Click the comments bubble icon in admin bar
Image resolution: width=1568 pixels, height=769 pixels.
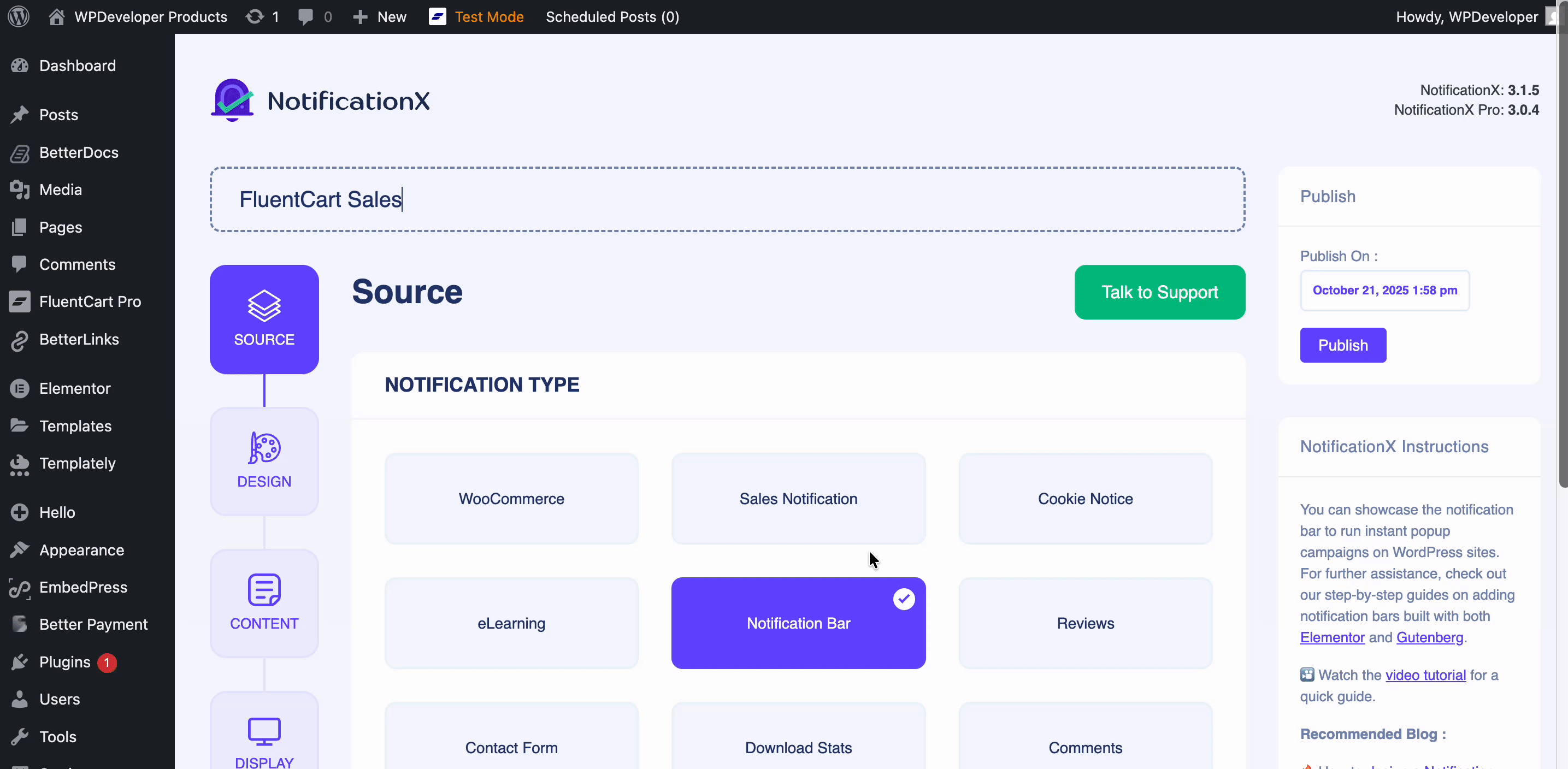tap(305, 16)
